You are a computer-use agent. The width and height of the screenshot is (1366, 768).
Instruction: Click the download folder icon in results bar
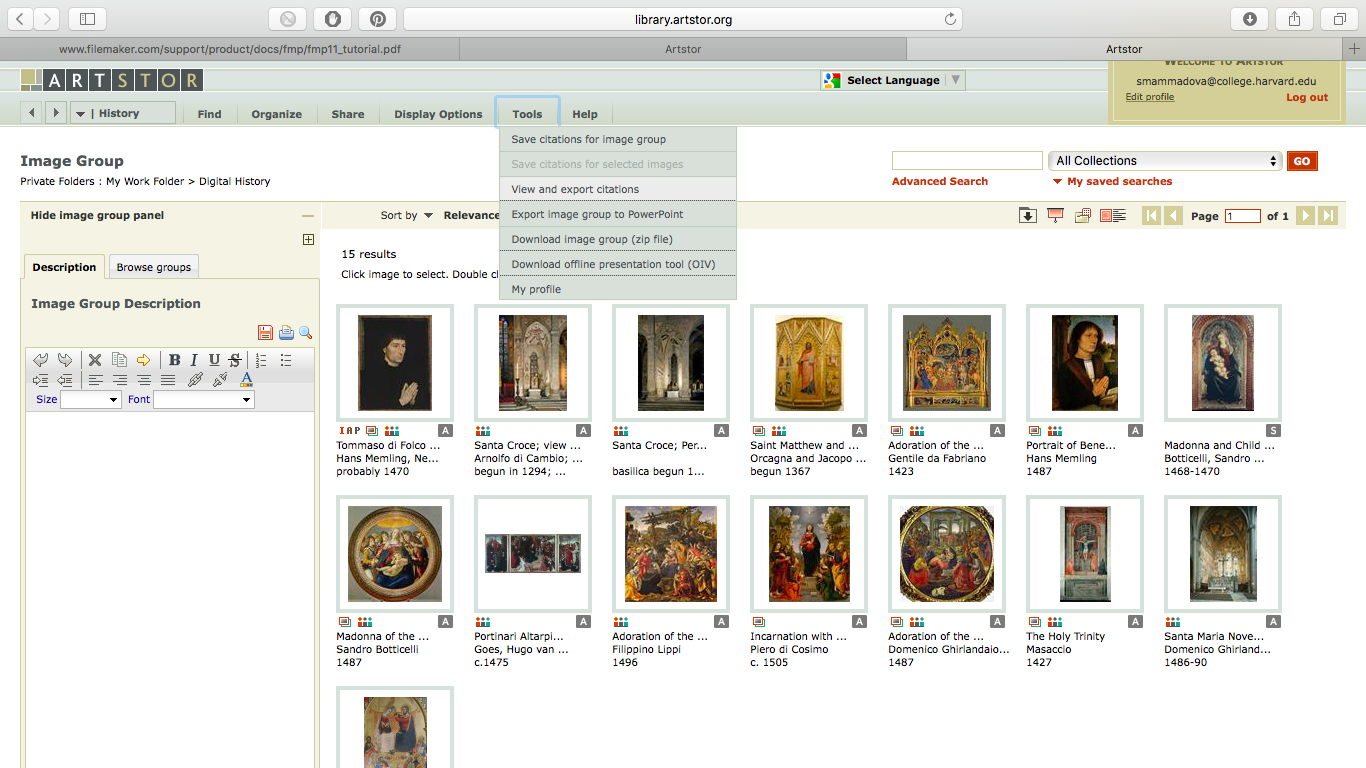point(1027,215)
